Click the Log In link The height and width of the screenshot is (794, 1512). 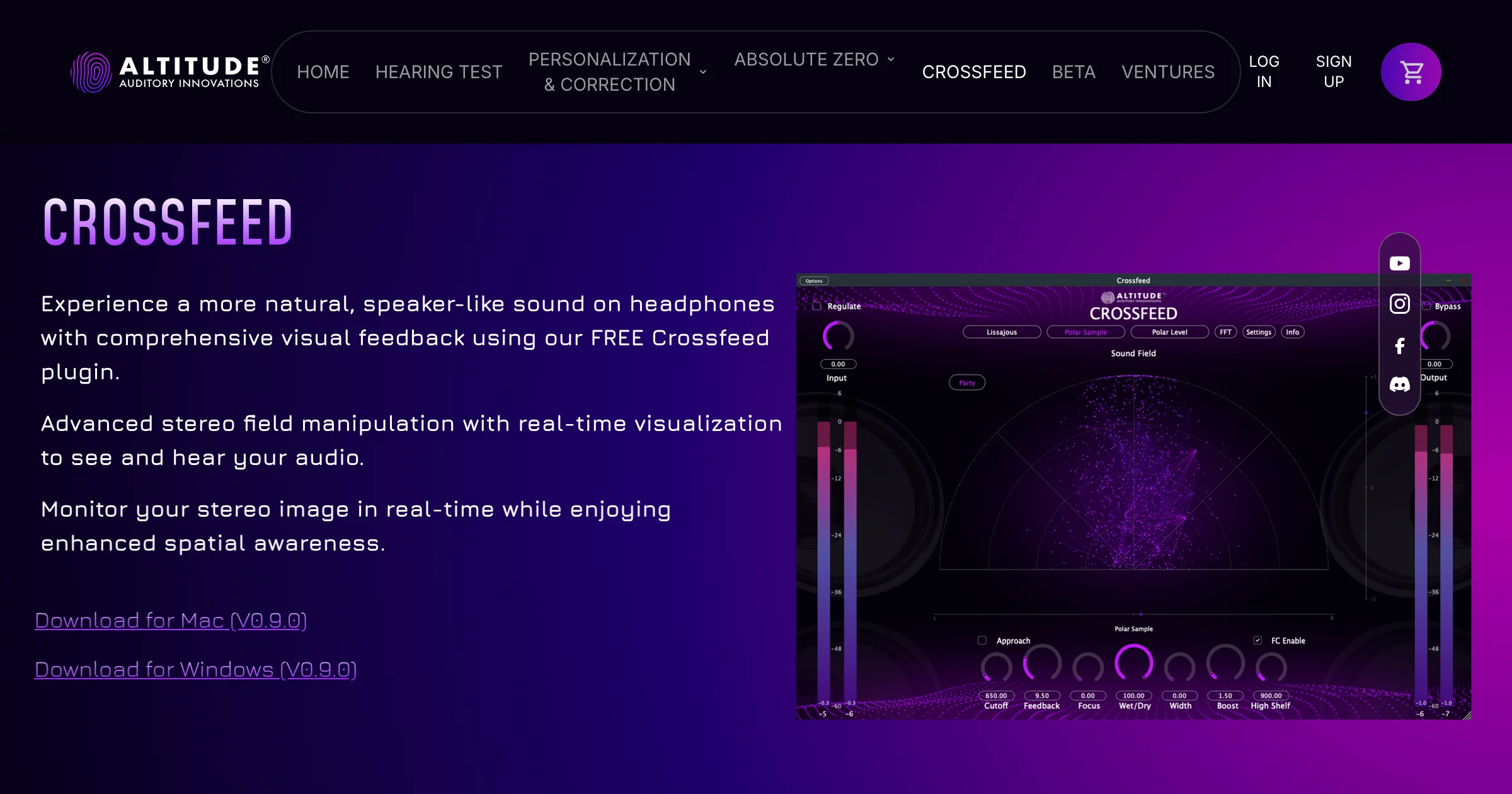click(x=1264, y=72)
